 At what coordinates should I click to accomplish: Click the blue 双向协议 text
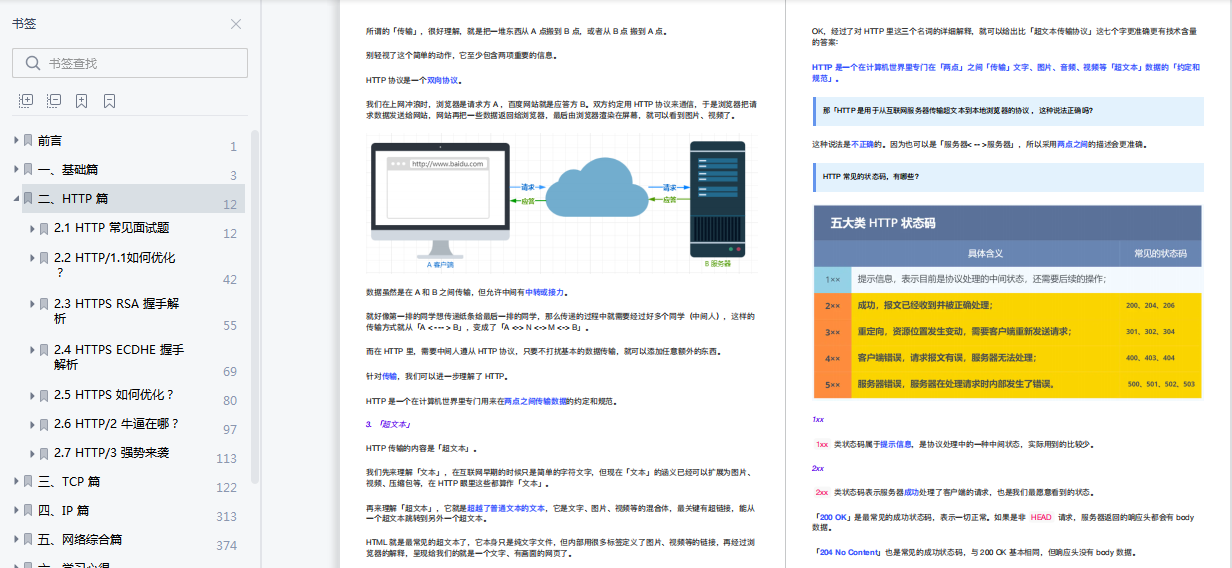[443, 80]
